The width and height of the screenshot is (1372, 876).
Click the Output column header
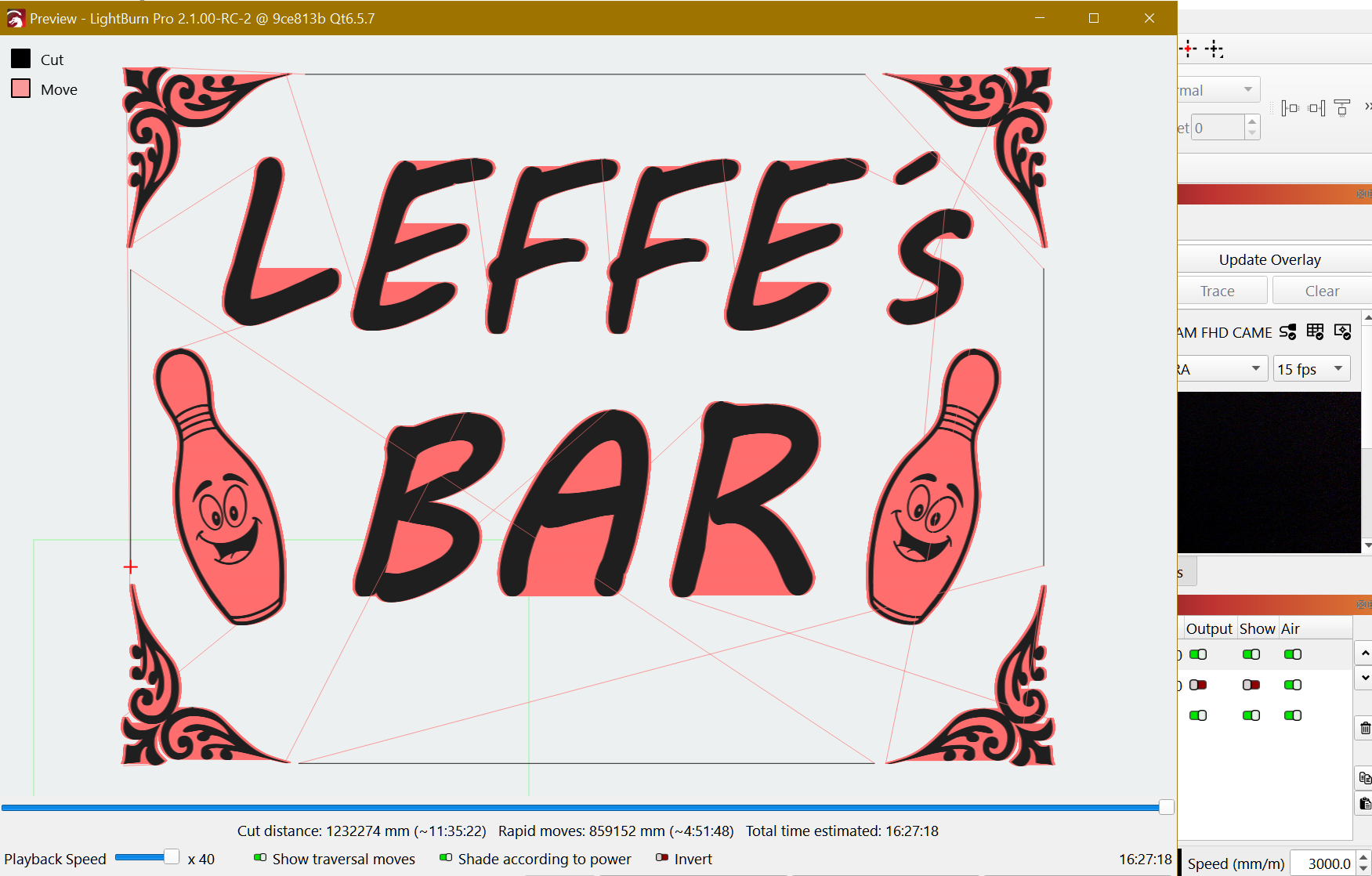(x=1208, y=628)
